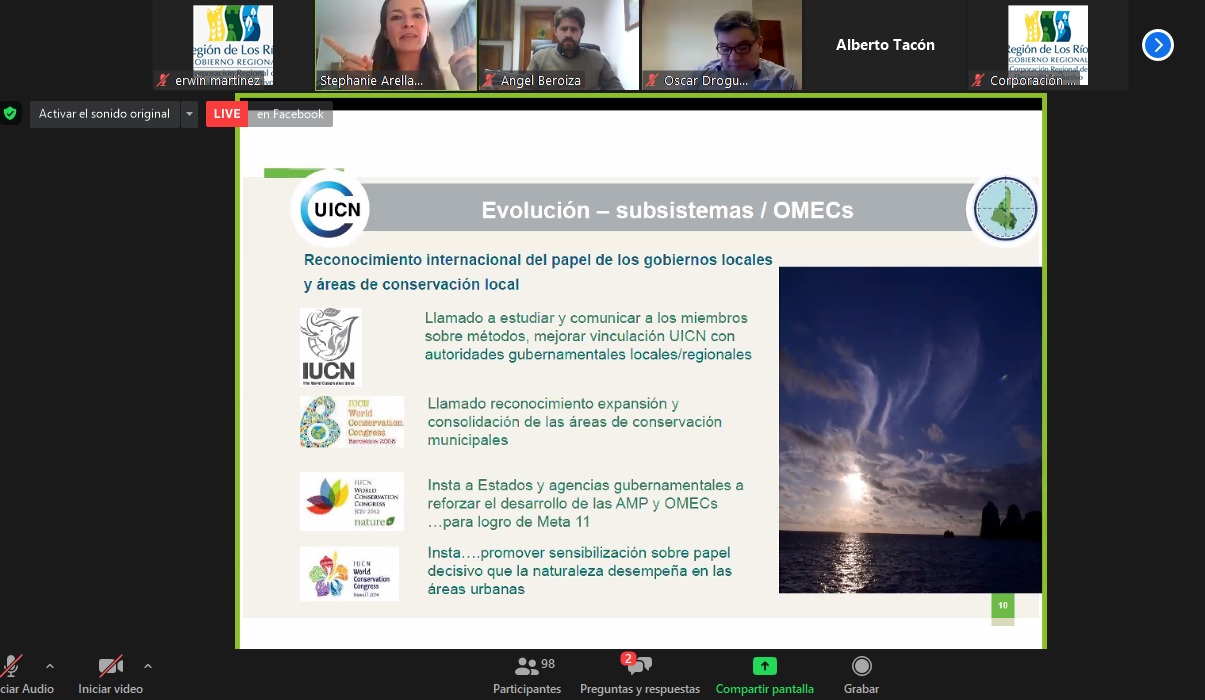1205x700 pixels.
Task: Click the Hawaii congress flower logo
Action: coord(349,574)
